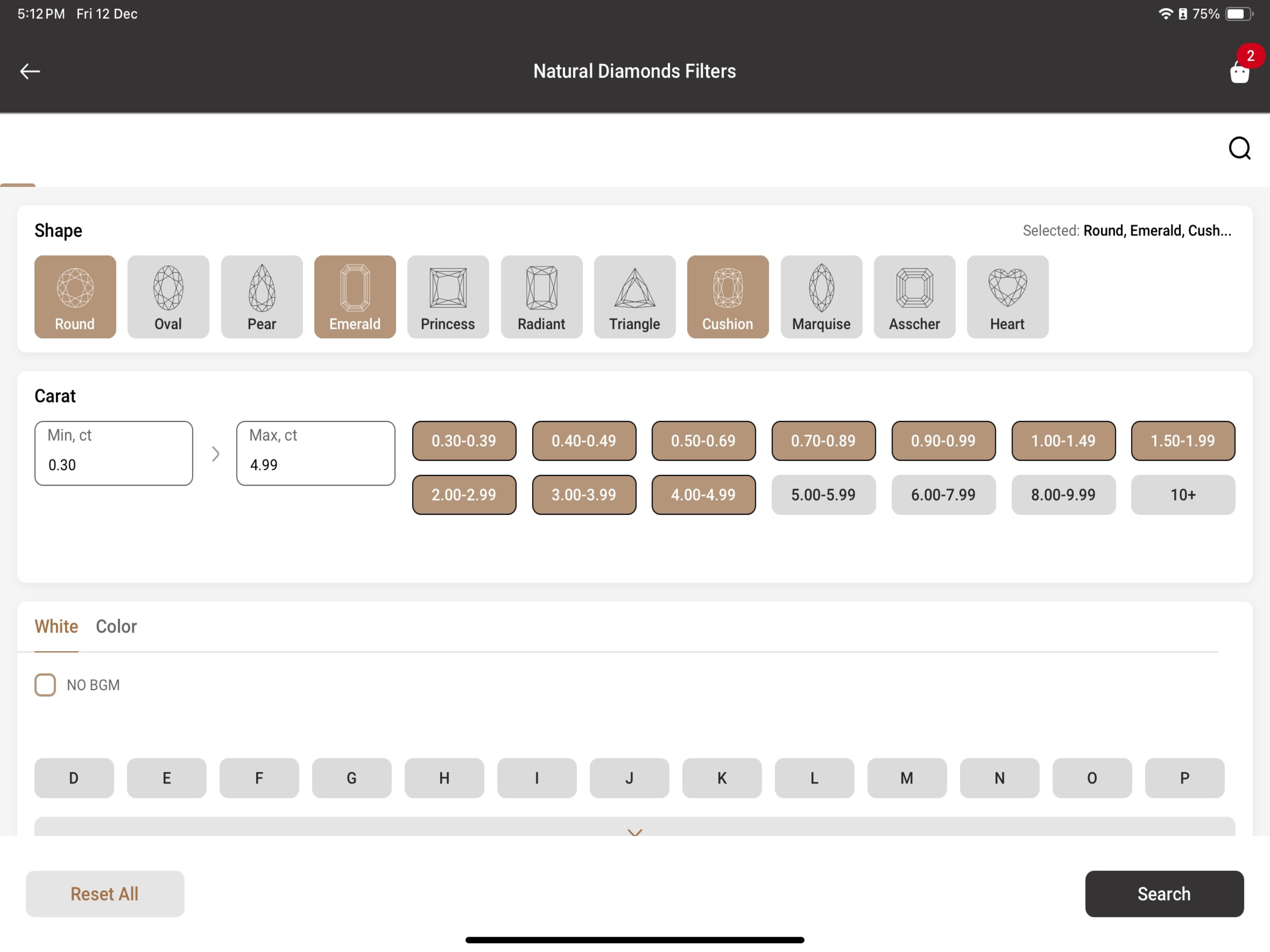This screenshot has width=1270, height=952.
Task: Select color grade E
Action: tap(166, 777)
